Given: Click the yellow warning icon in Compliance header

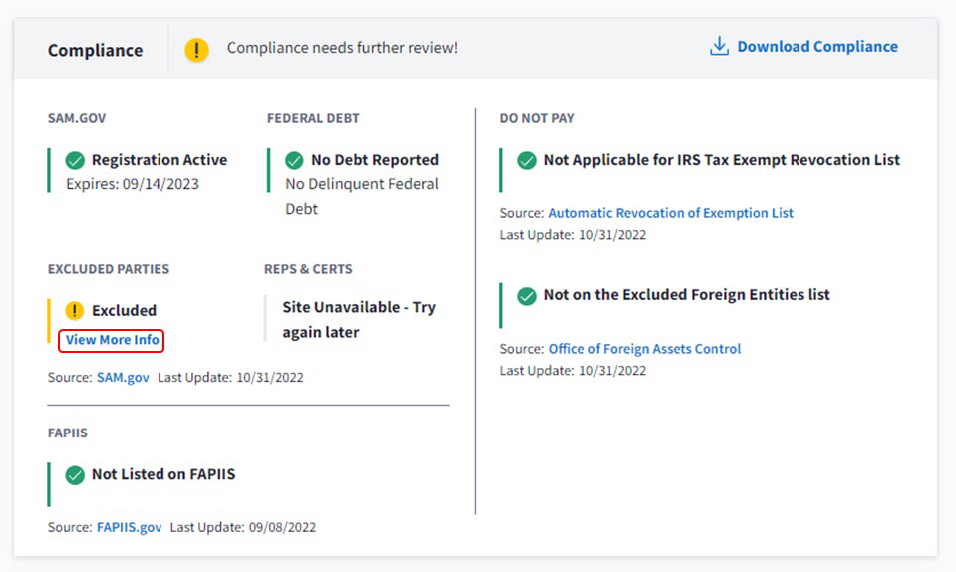Looking at the screenshot, I should coord(197,49).
